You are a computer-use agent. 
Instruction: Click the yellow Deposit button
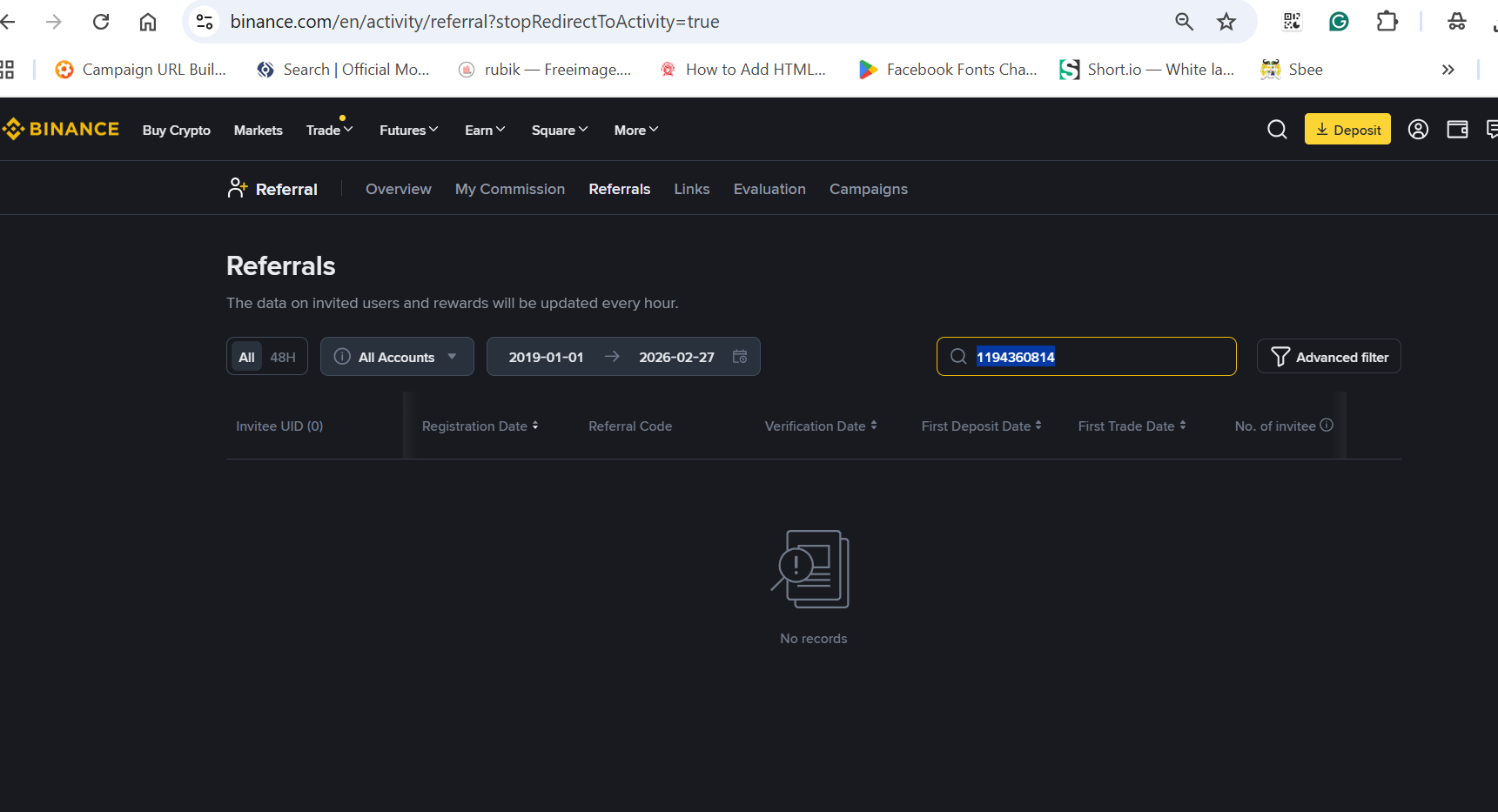coord(1347,129)
